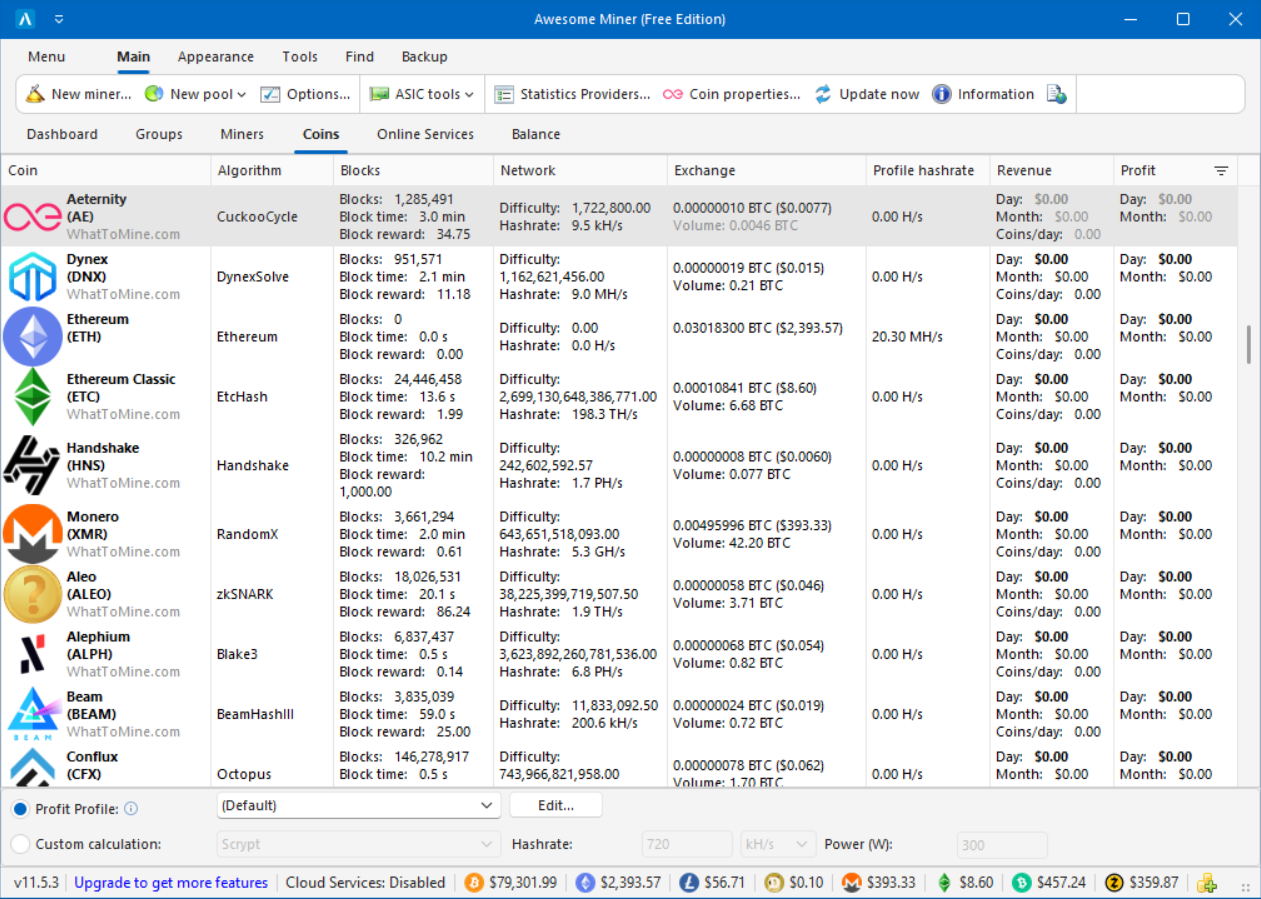The height and width of the screenshot is (899, 1261).
Task: Open the (Default) profit profile dropdown
Action: 358,805
